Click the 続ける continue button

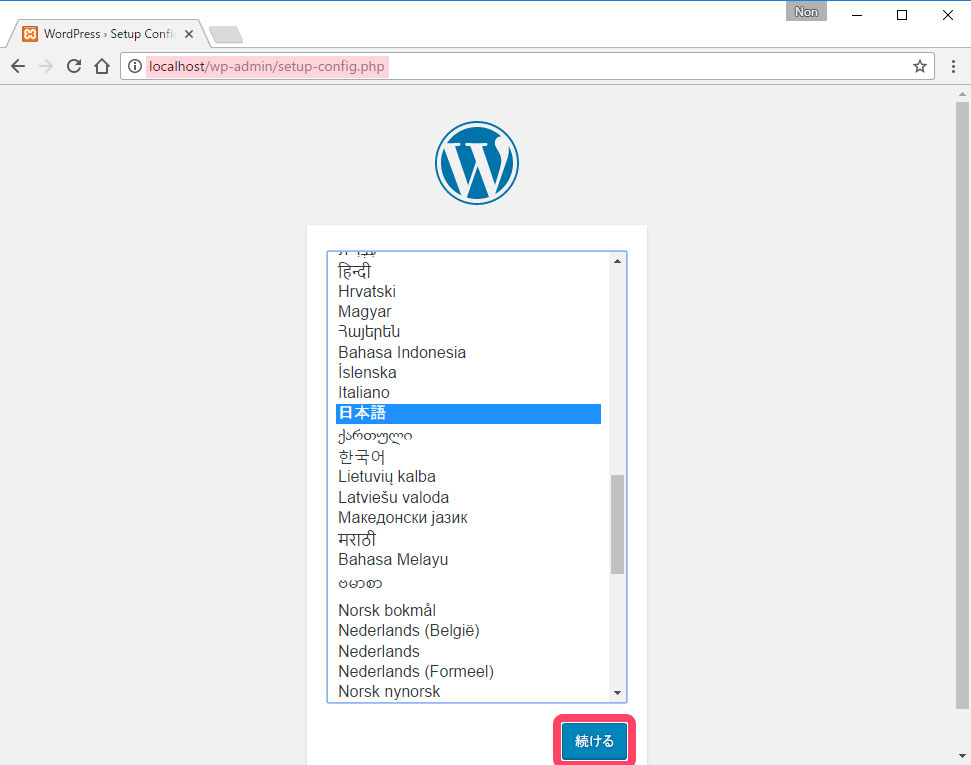pyautogui.click(x=594, y=741)
